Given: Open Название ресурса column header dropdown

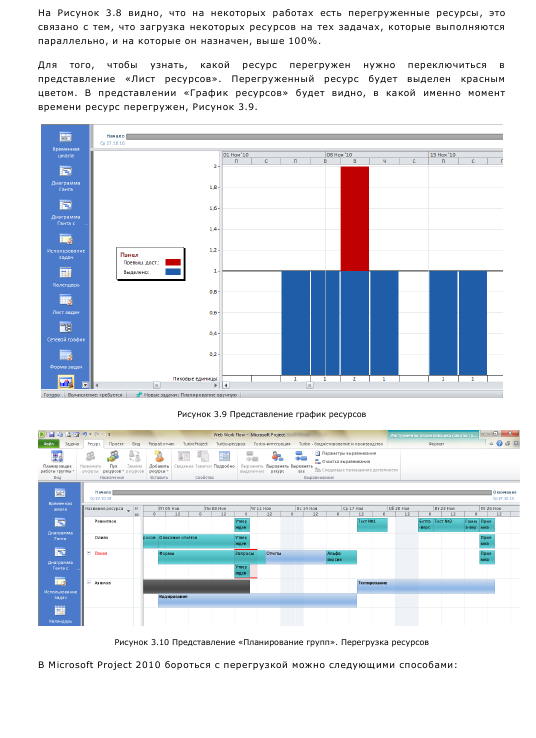Looking at the screenshot, I should [129, 510].
